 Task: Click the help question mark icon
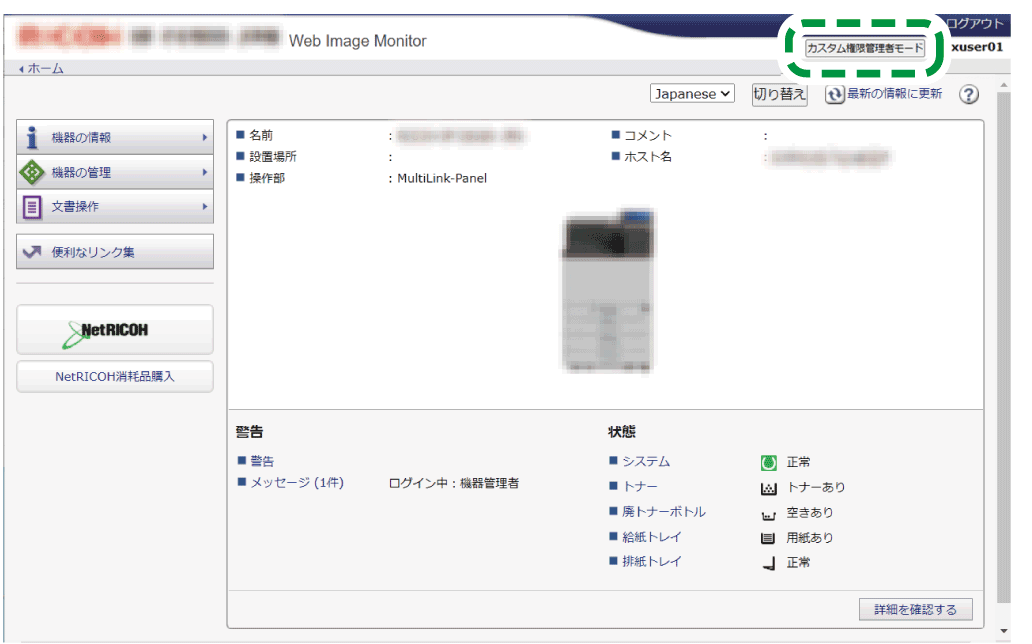968,94
